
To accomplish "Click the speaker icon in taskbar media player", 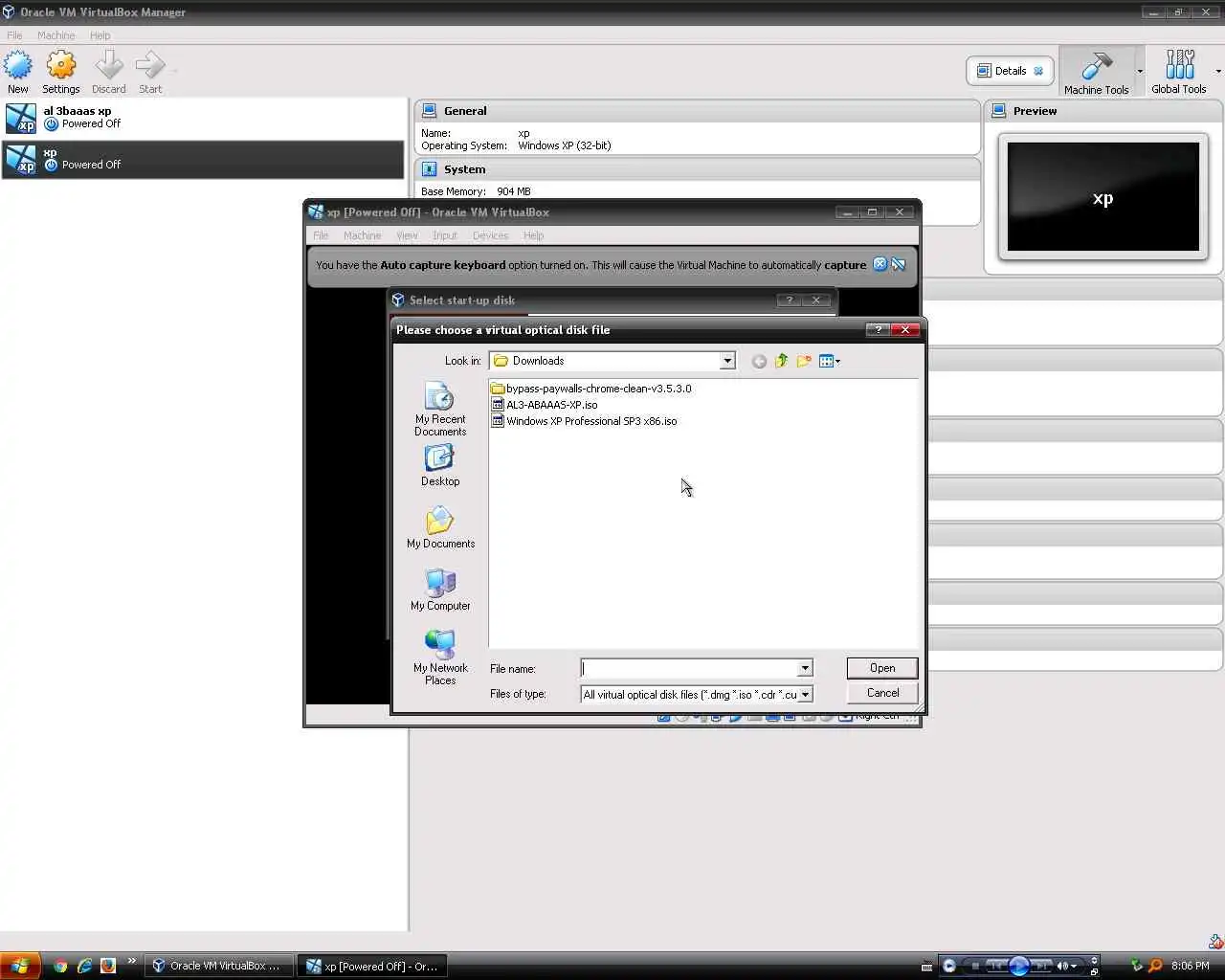I will pos(1062,966).
